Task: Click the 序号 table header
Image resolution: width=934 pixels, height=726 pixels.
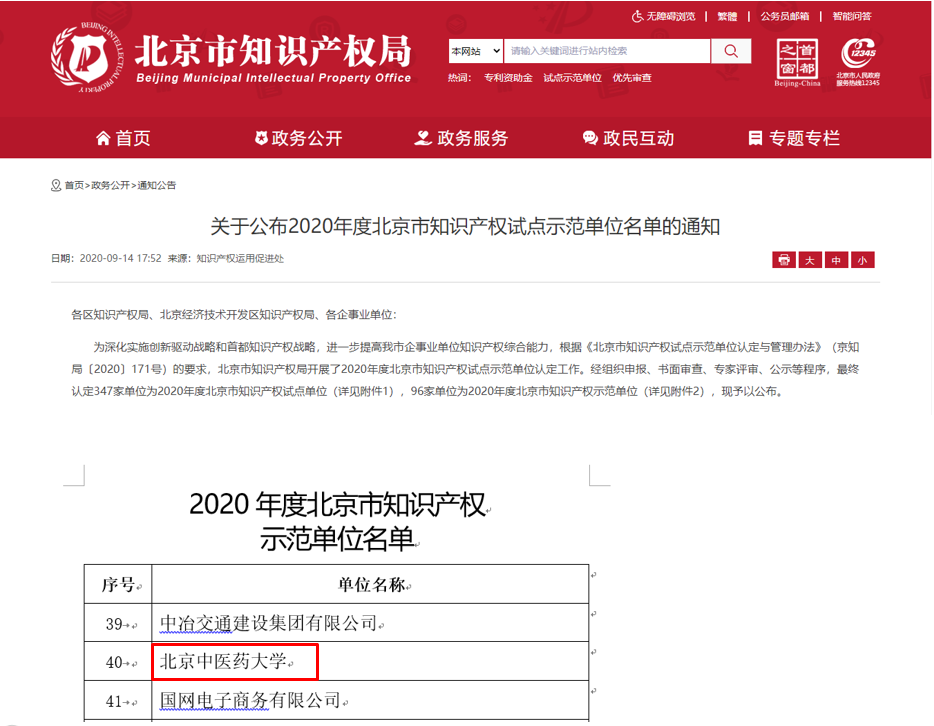Action: tap(118, 584)
